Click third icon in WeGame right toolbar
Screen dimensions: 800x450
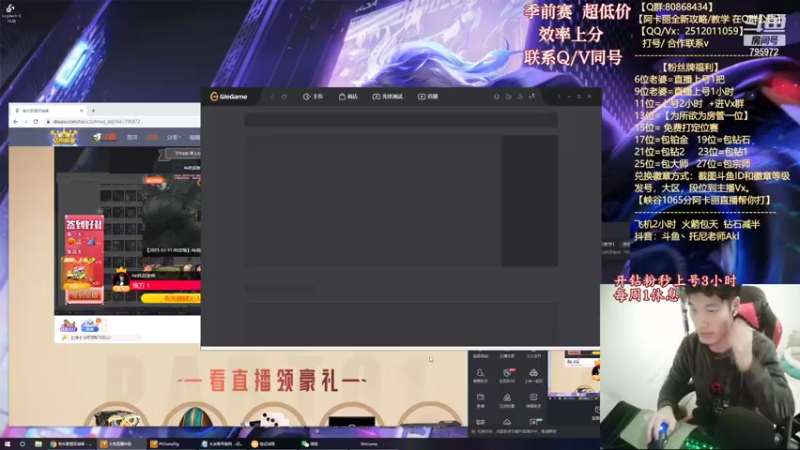[520, 96]
